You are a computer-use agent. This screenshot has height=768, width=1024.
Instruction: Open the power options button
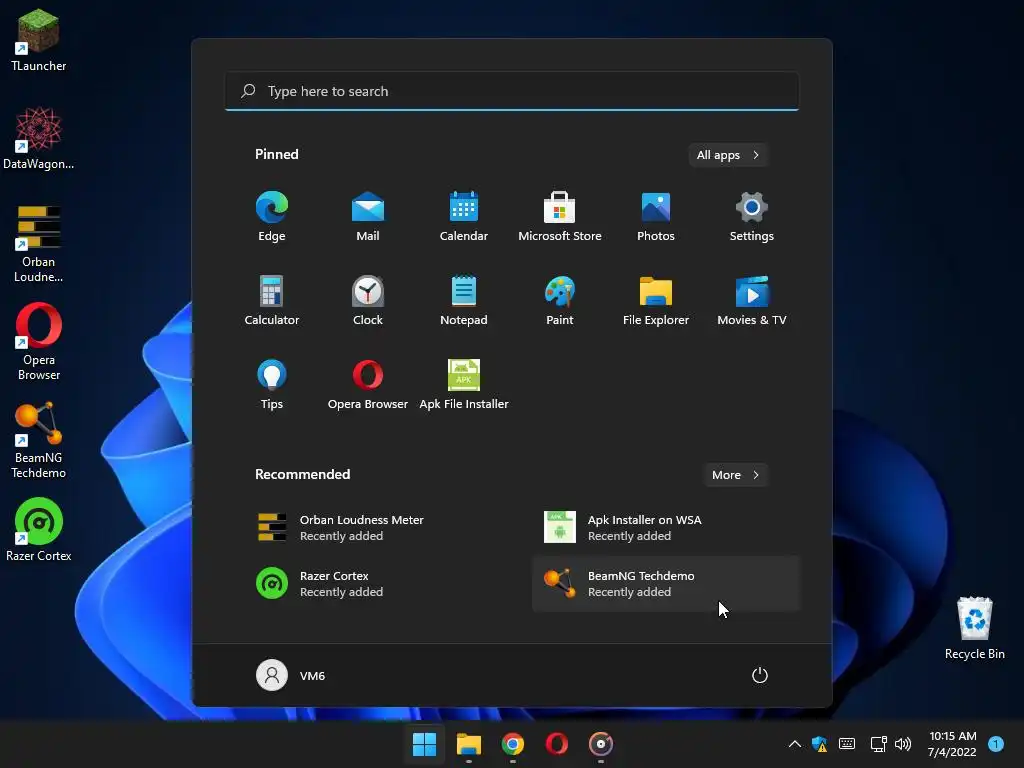760,675
